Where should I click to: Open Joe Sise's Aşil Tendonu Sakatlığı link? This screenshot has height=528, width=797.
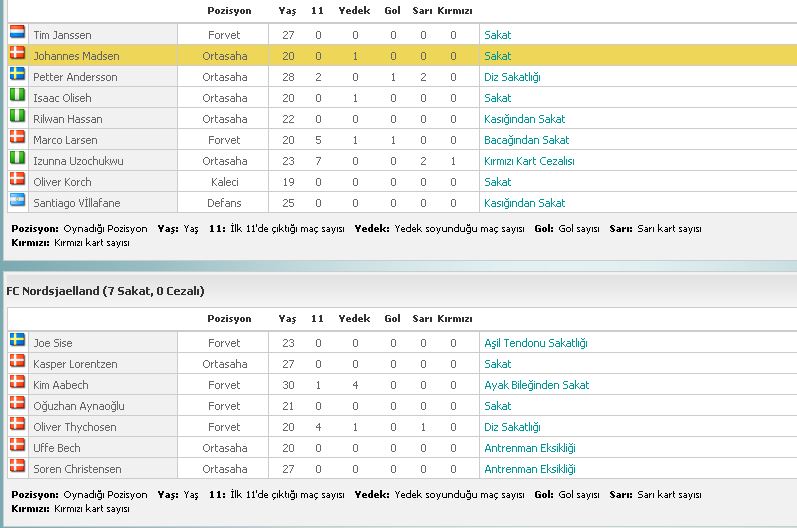point(536,344)
